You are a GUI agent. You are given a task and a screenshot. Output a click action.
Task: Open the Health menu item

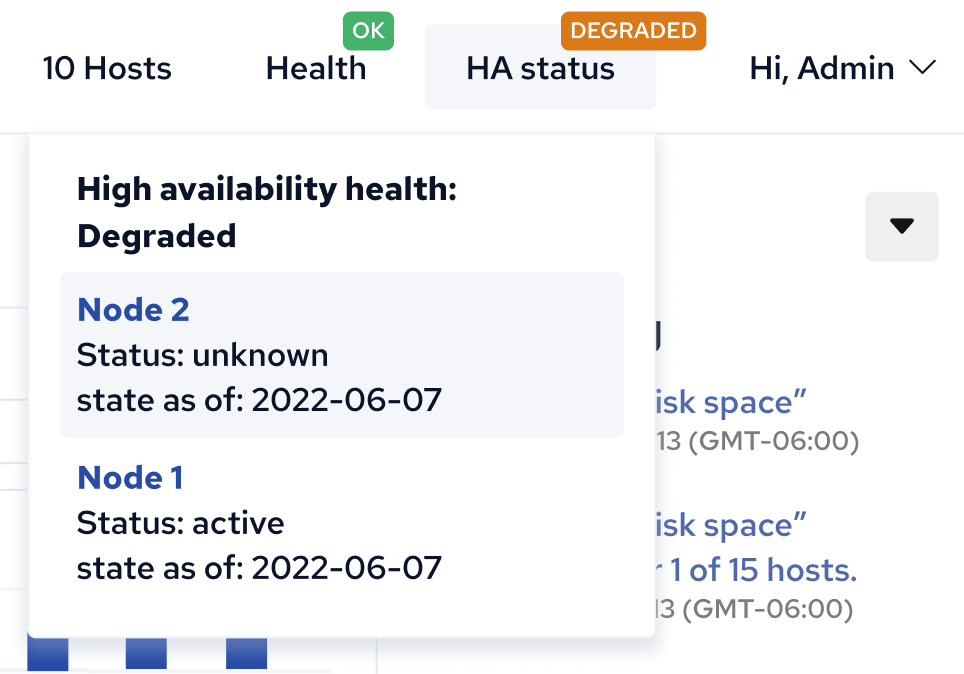tap(316, 68)
